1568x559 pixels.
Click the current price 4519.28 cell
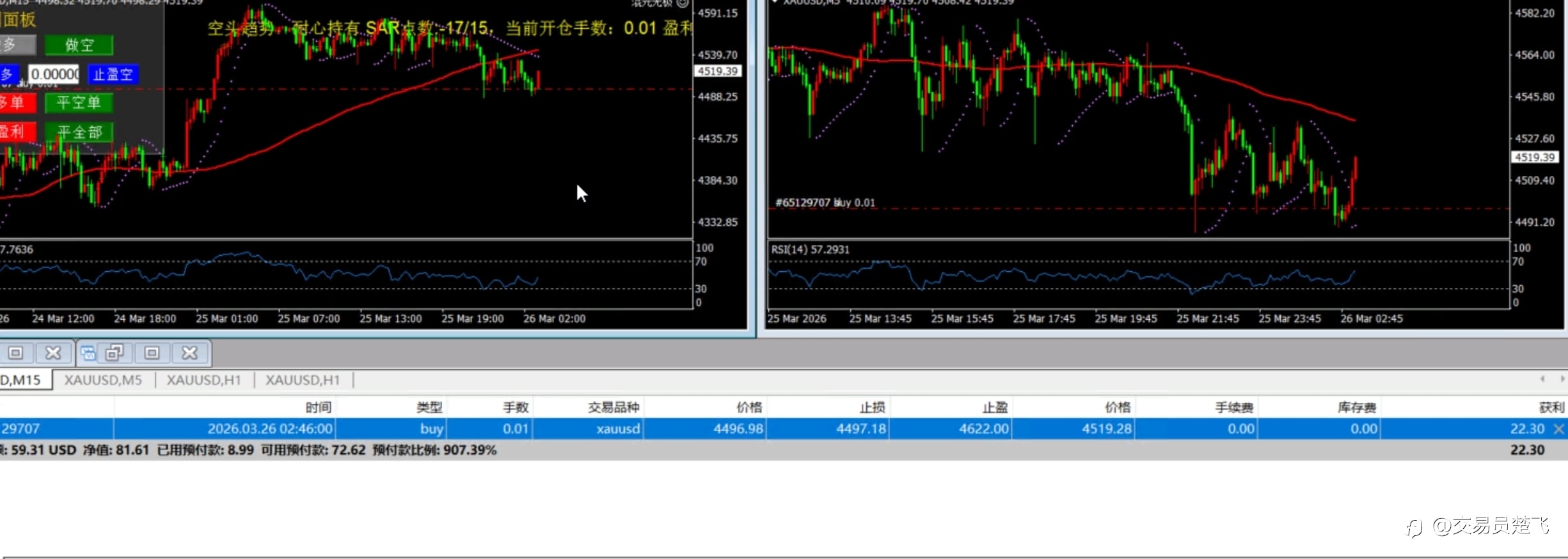pos(1107,429)
